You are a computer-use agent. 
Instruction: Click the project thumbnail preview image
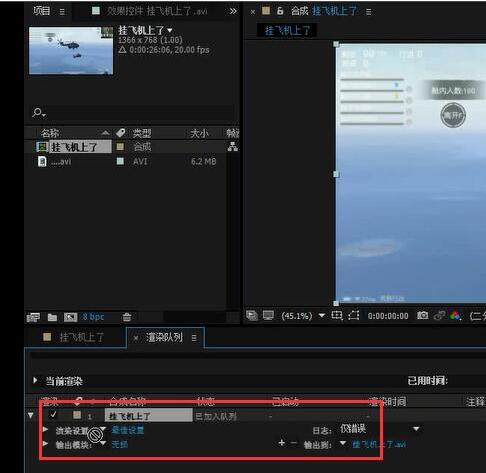coord(71,51)
